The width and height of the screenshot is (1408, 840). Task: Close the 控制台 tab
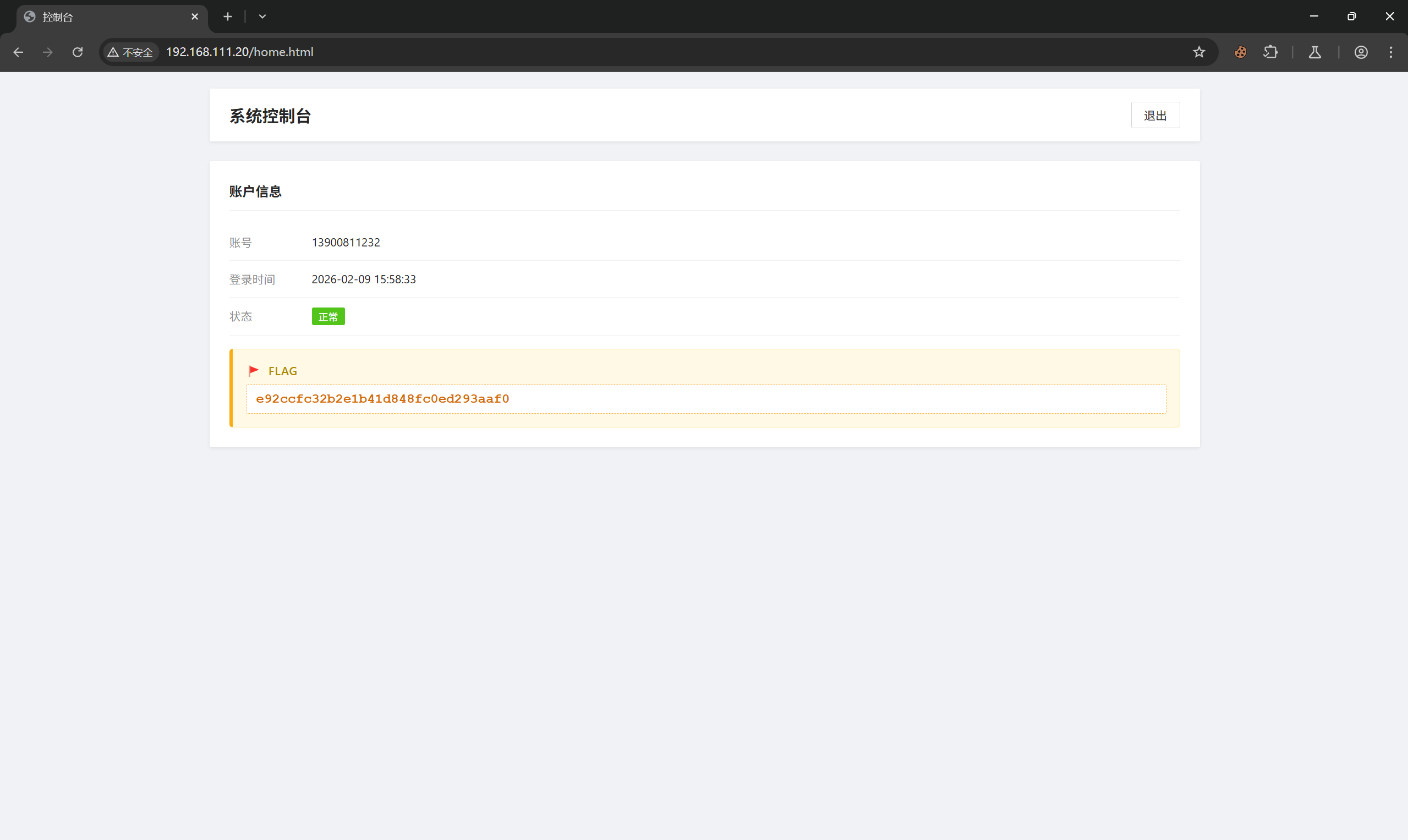pyautogui.click(x=195, y=17)
